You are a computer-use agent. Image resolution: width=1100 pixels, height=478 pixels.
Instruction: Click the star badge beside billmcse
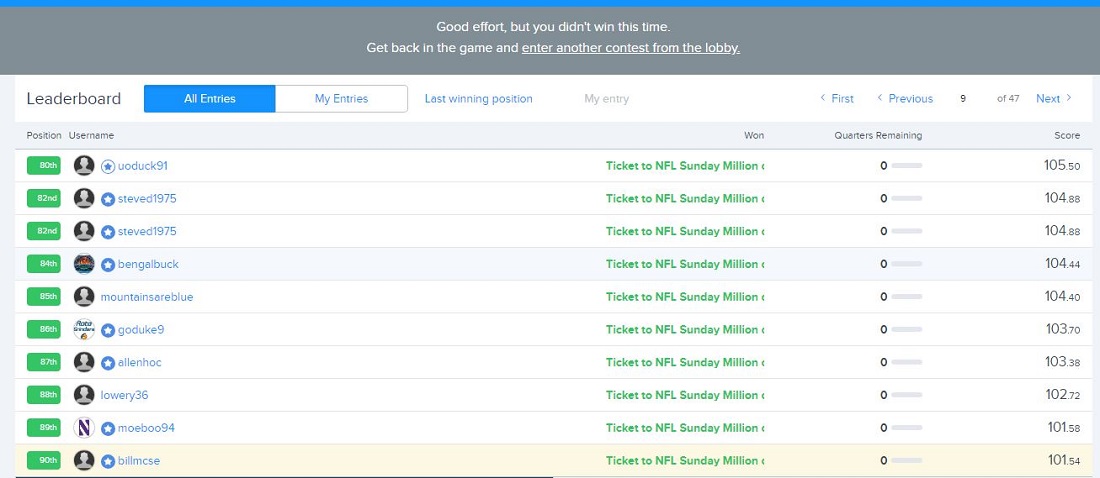coord(108,461)
